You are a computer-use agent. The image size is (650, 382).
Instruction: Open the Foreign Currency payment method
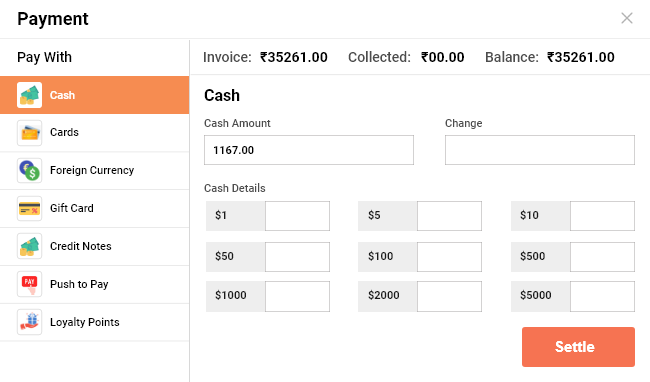click(95, 170)
